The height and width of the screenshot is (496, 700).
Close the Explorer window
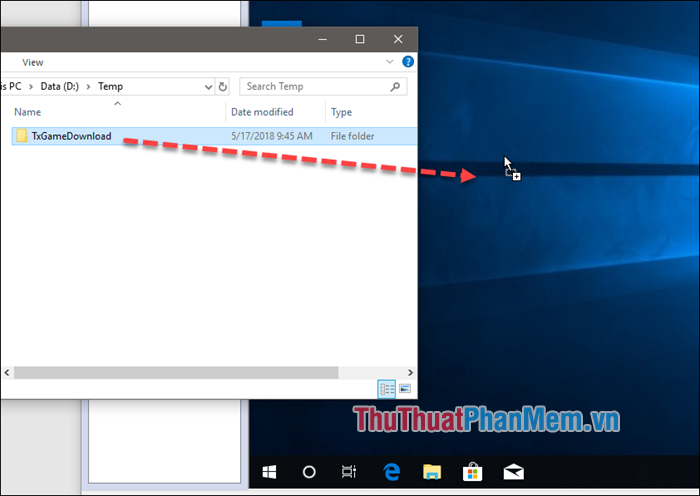click(398, 39)
